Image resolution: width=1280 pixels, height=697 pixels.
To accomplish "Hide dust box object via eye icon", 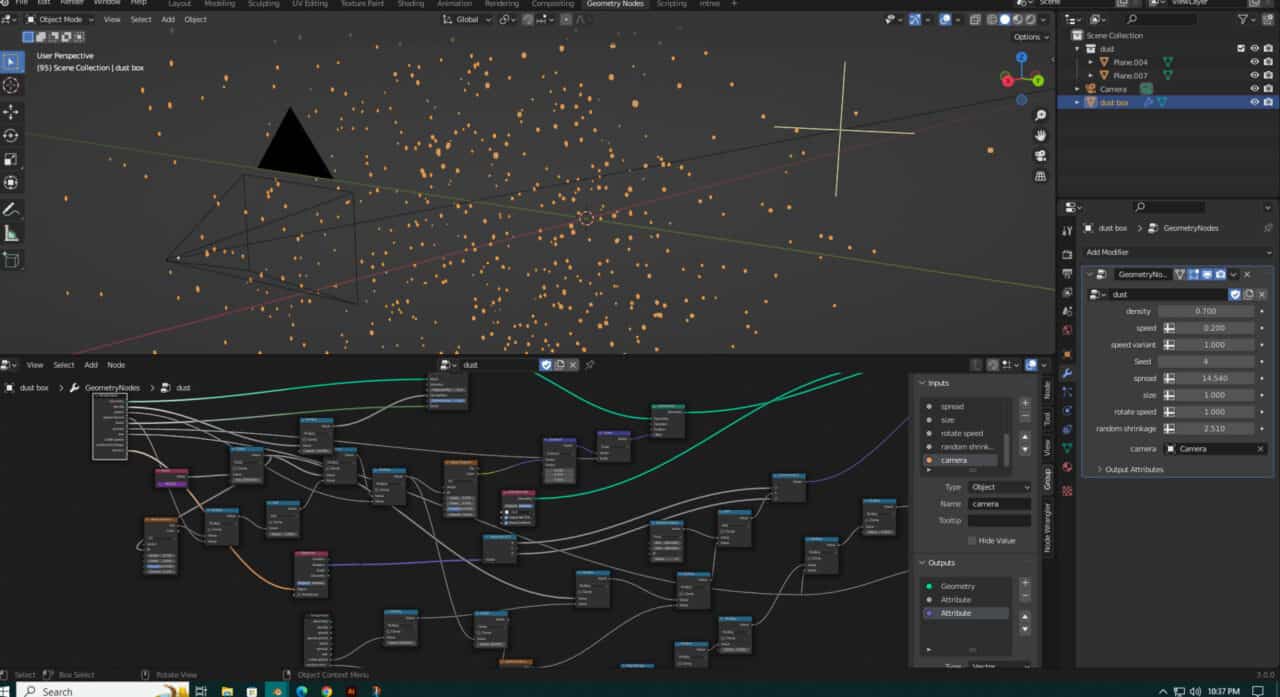I will point(1254,102).
